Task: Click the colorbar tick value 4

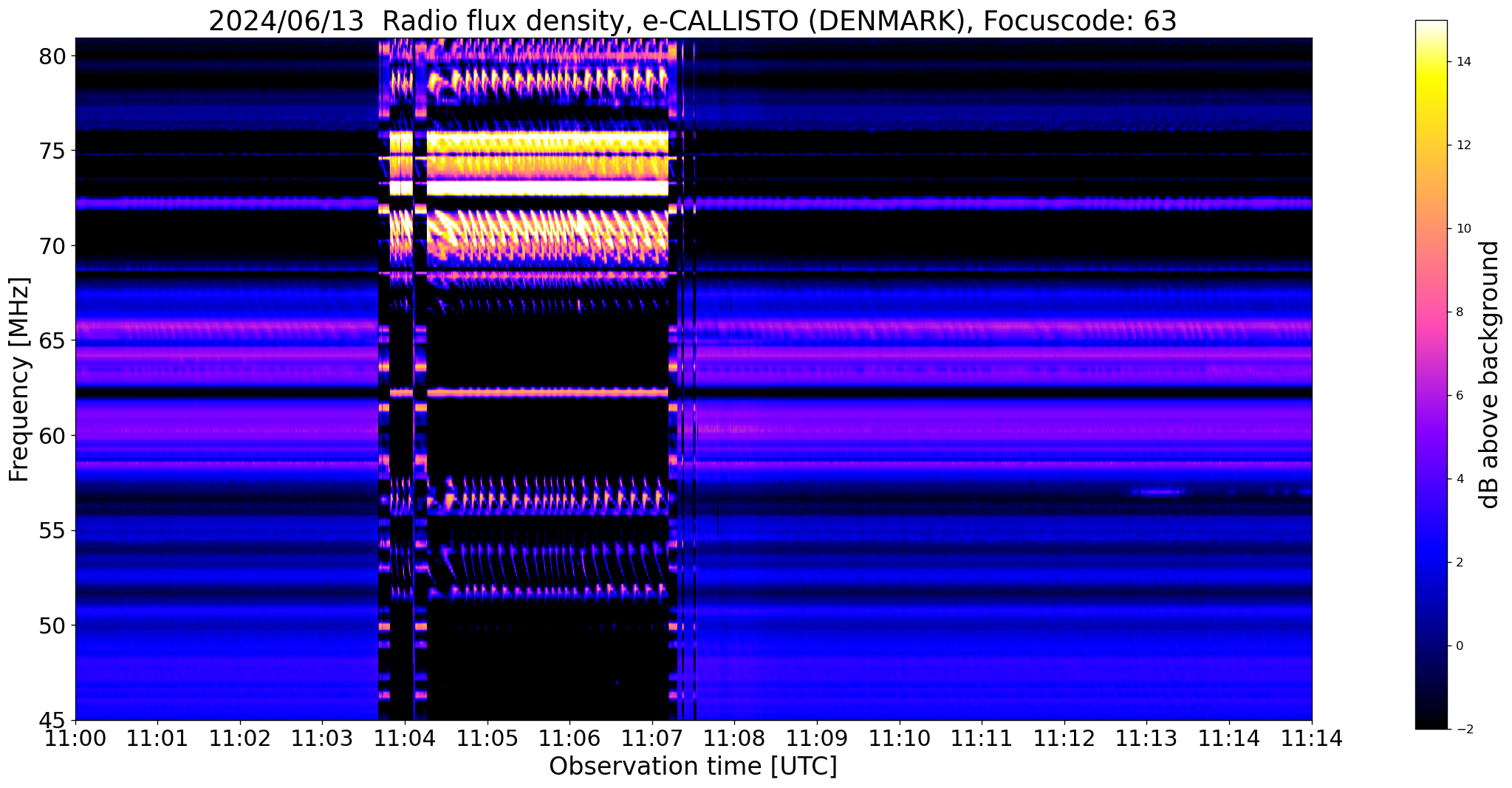Action: point(1459,479)
